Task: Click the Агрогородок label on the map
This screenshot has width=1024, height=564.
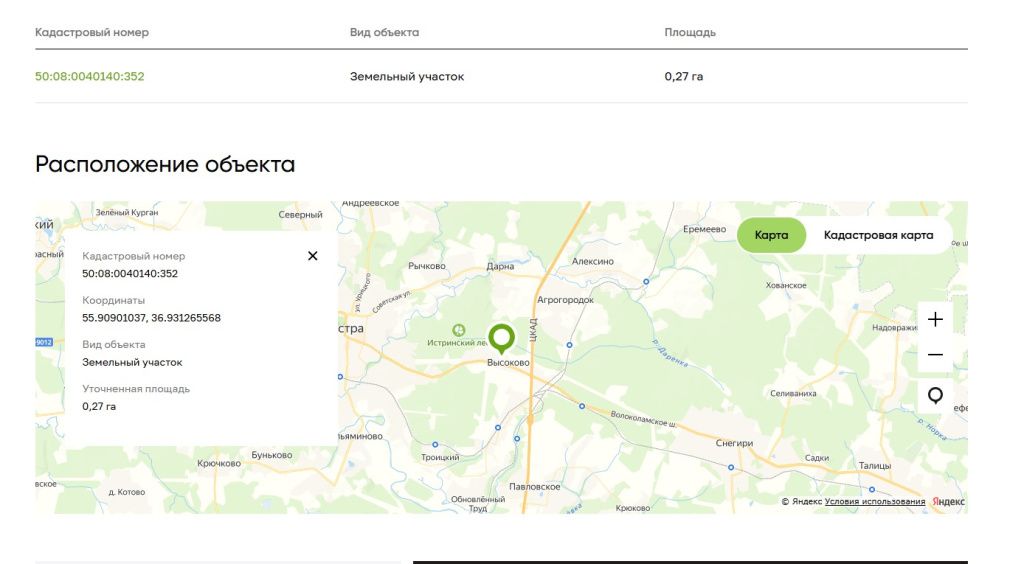Action: [565, 300]
